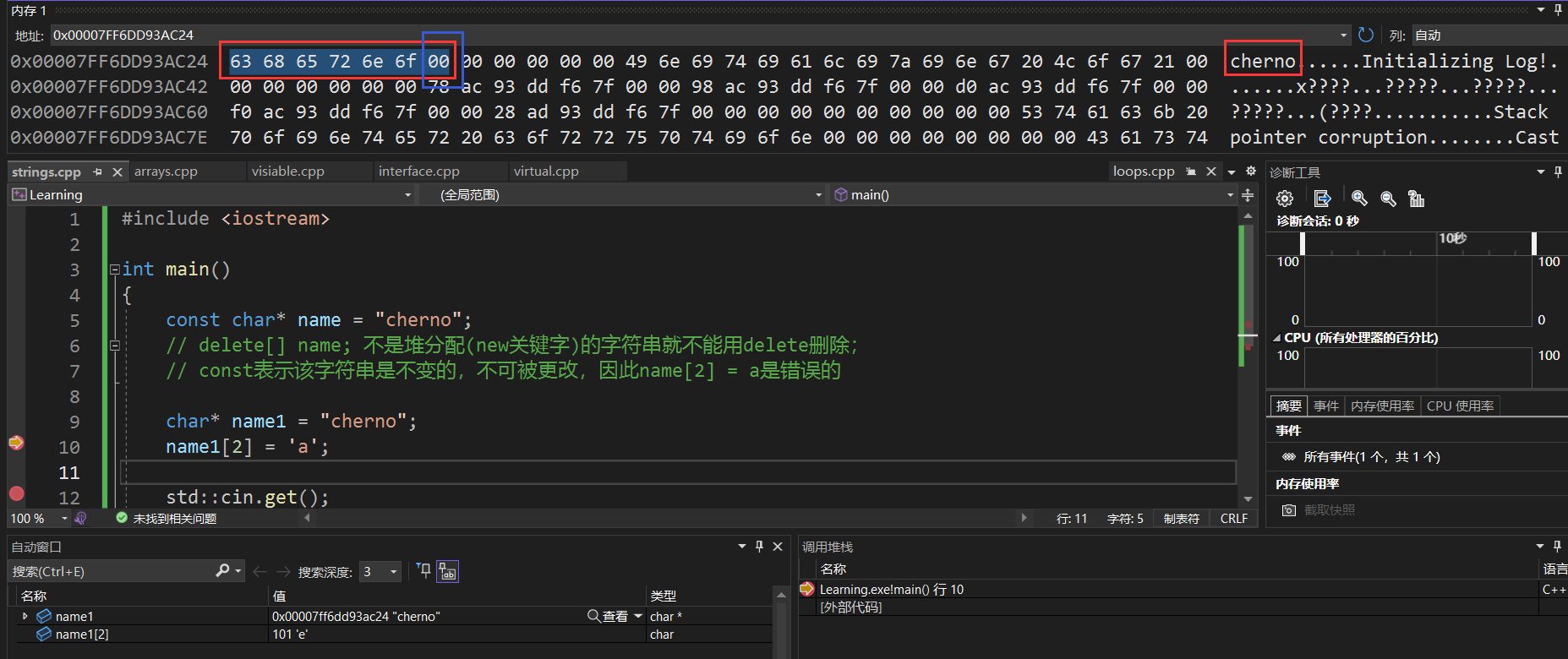This screenshot has height=659, width=1568.
Task: Switch to the interface.cpp tab
Action: [x=418, y=172]
